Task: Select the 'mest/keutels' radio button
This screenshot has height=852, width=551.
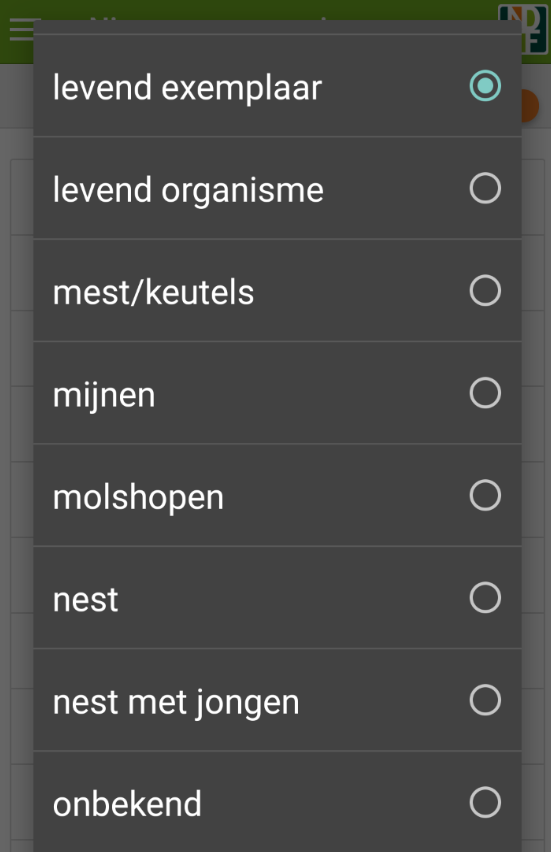Action: [485, 290]
